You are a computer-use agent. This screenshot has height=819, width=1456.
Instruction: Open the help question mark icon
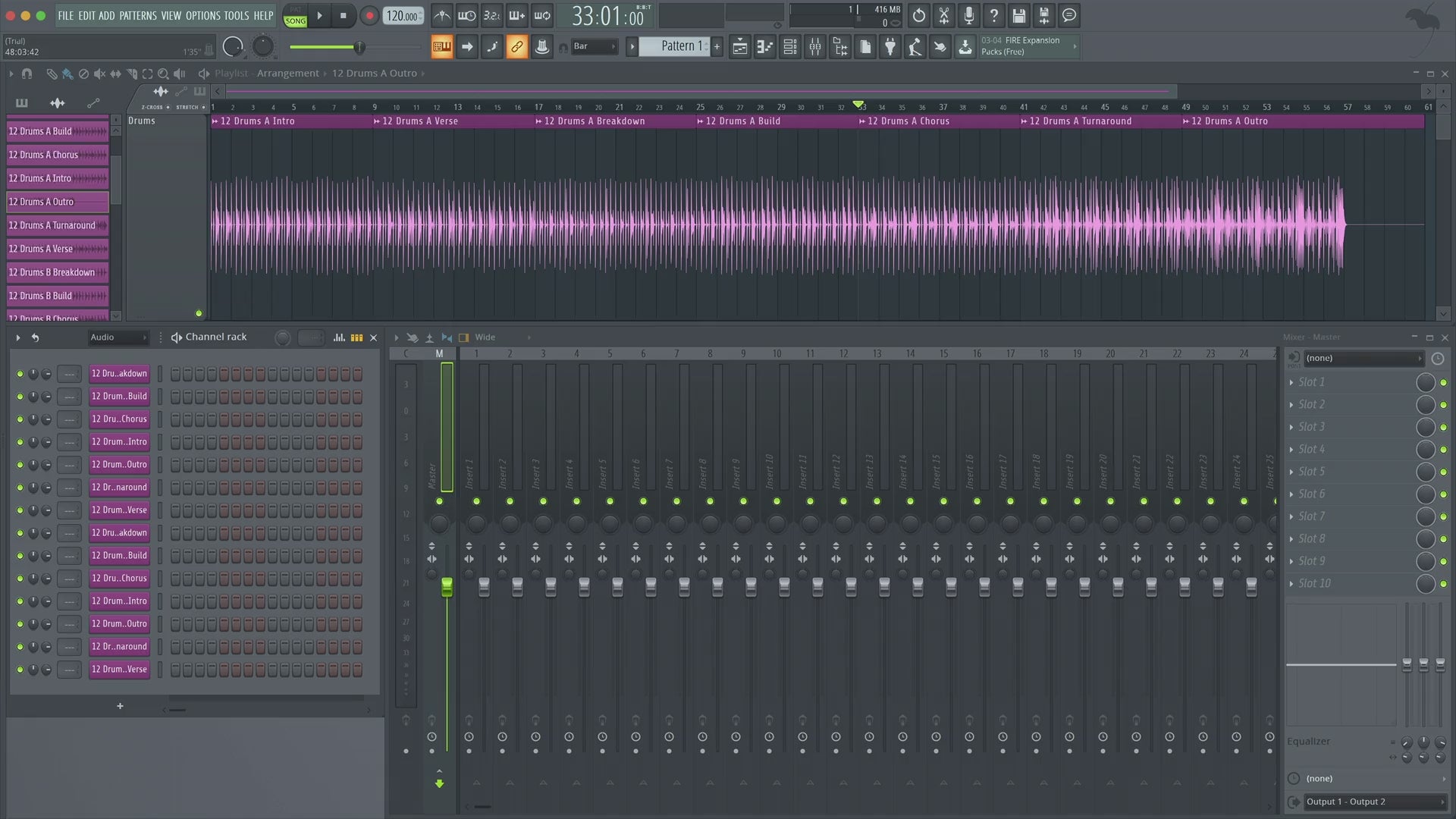coord(993,15)
